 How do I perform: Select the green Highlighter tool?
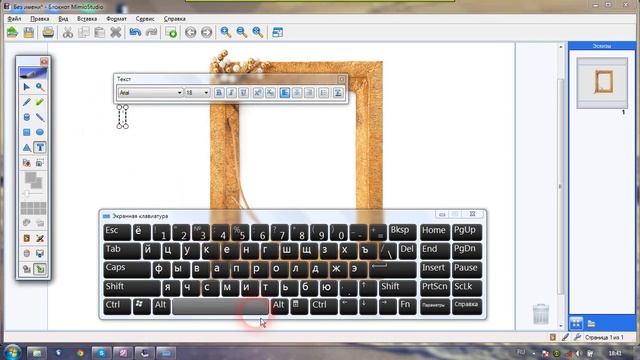[x=40, y=102]
